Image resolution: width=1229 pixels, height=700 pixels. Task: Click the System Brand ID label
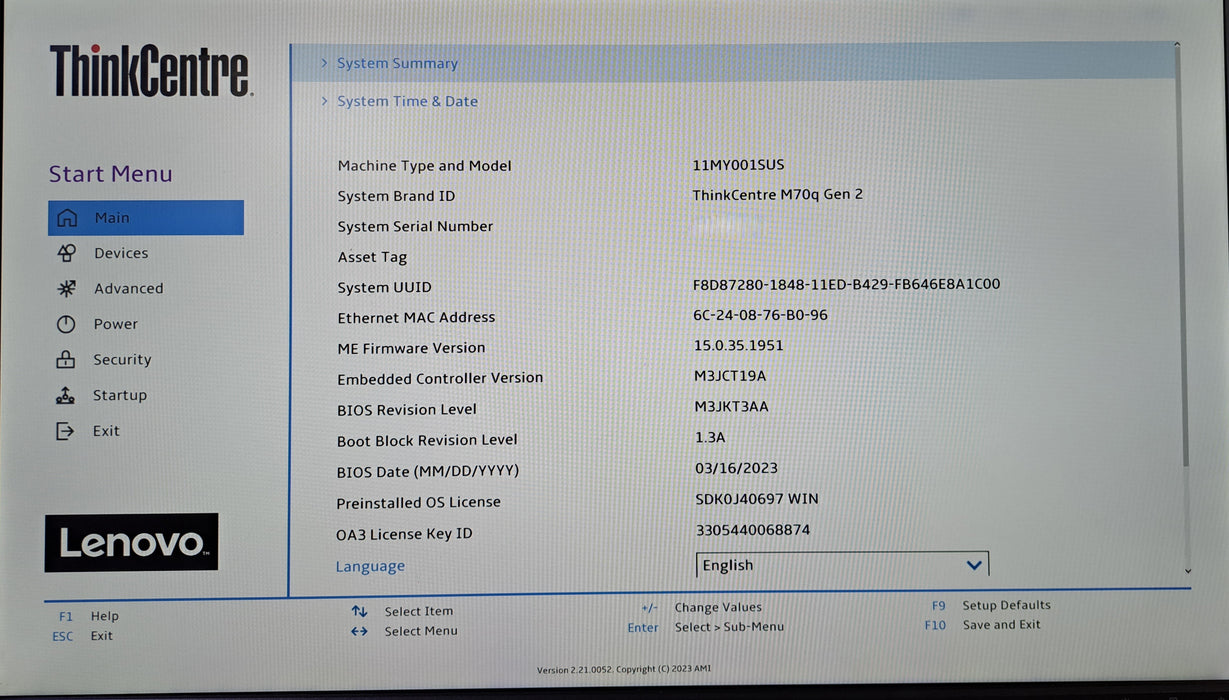(396, 196)
